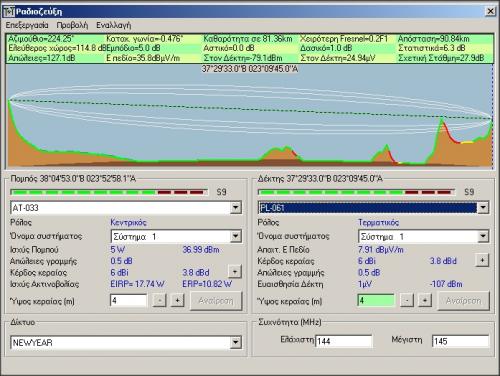The image size is (500, 376).
Task: Click the transmitter Αναίρεση undo button
Action: (x=216, y=301)
